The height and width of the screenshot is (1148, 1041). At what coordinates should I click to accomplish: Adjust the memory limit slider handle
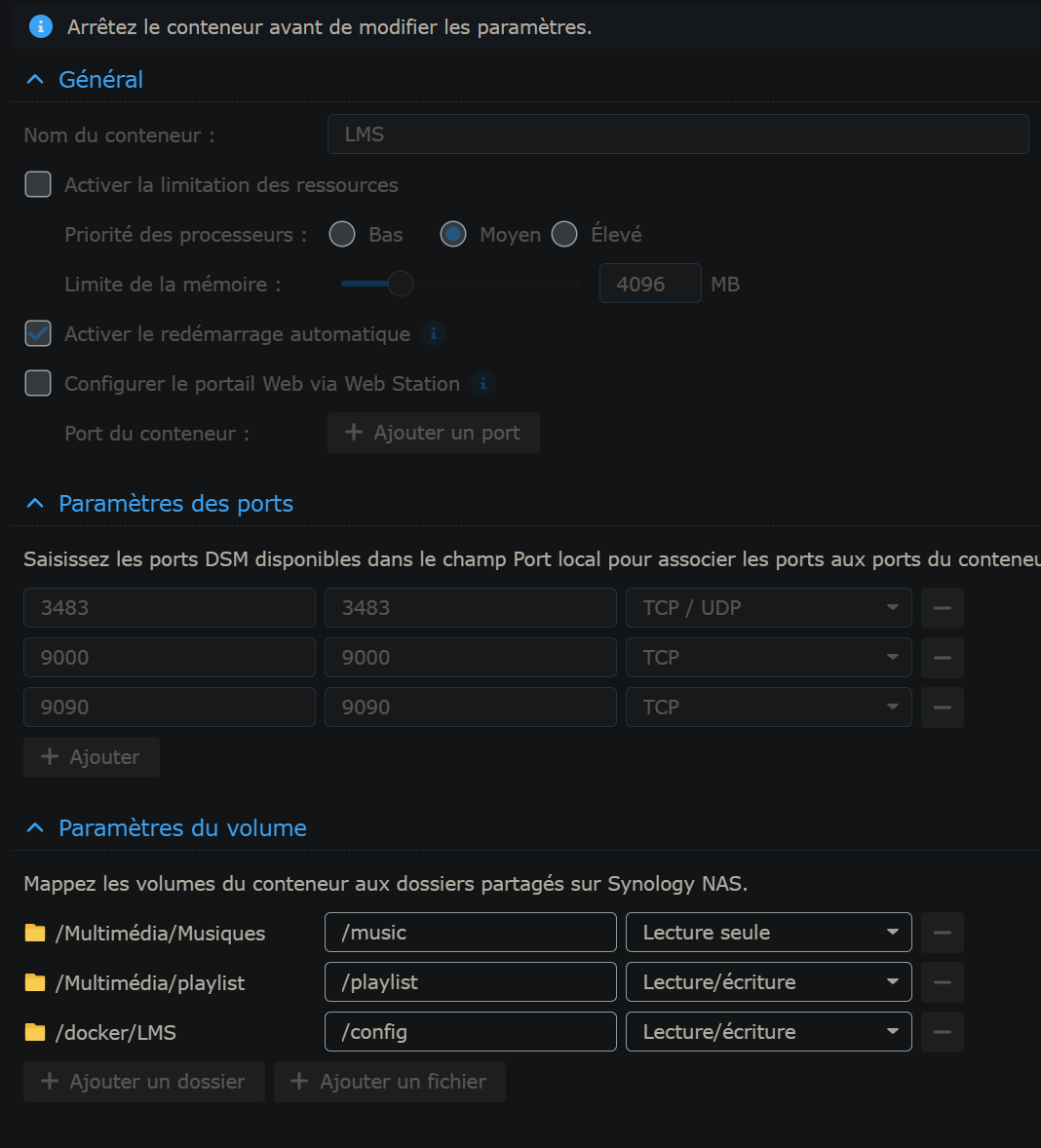tap(401, 285)
